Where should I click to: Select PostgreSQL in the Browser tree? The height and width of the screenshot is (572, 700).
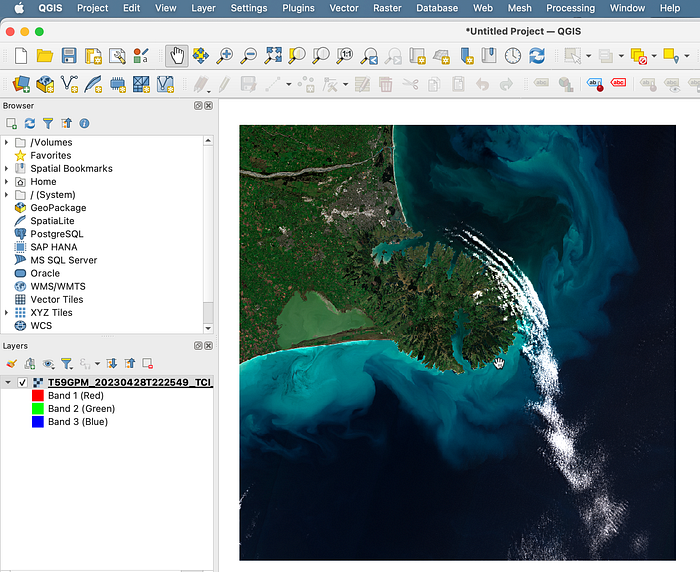tap(56, 234)
